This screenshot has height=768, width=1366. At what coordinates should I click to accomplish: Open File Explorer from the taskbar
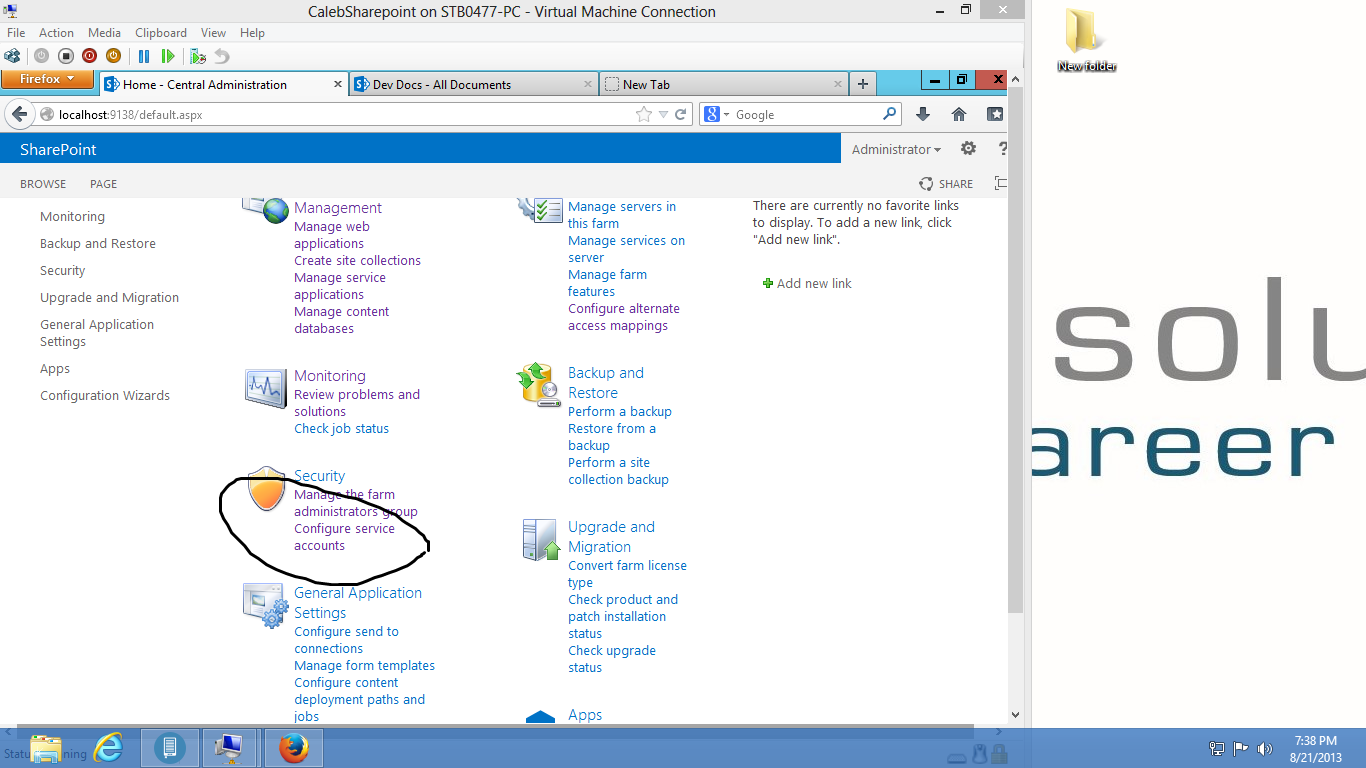46,748
